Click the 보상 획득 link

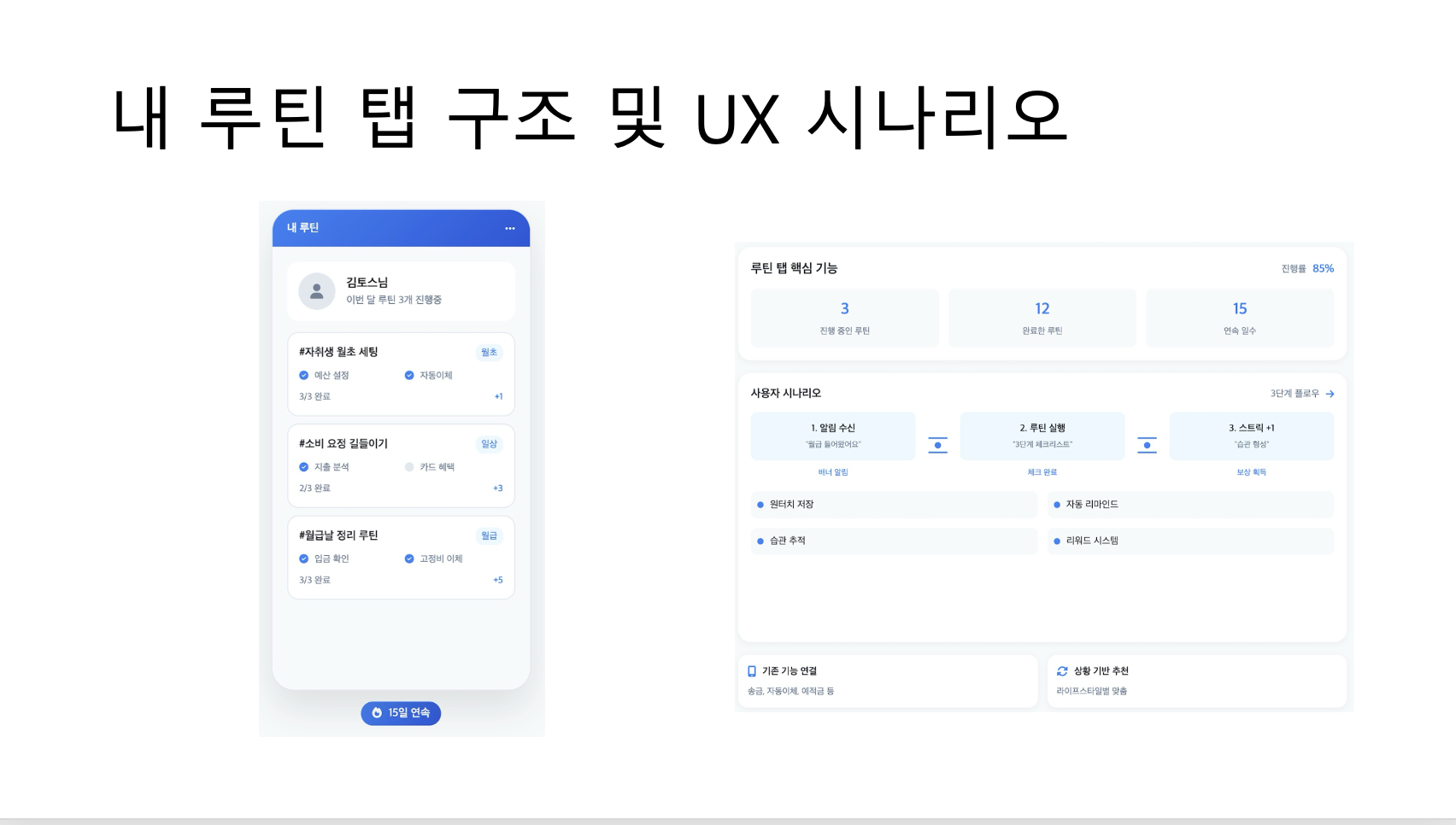(1252, 472)
